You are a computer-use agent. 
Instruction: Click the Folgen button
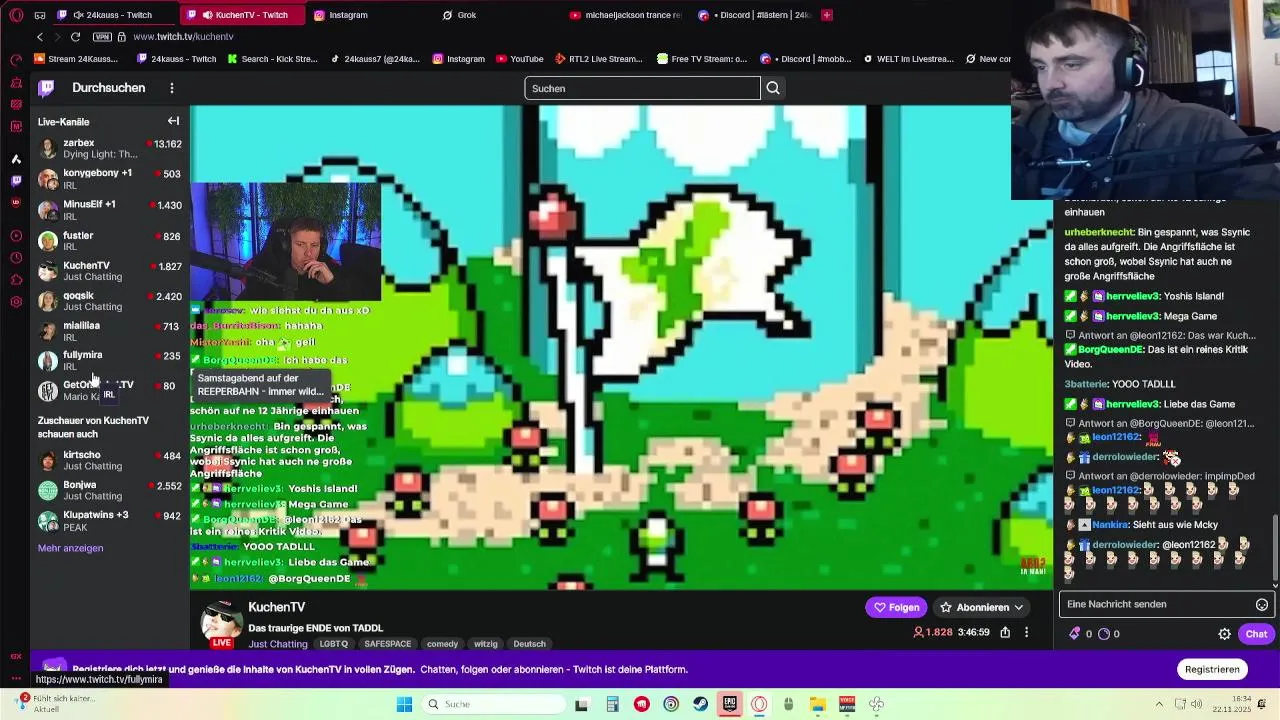click(896, 607)
